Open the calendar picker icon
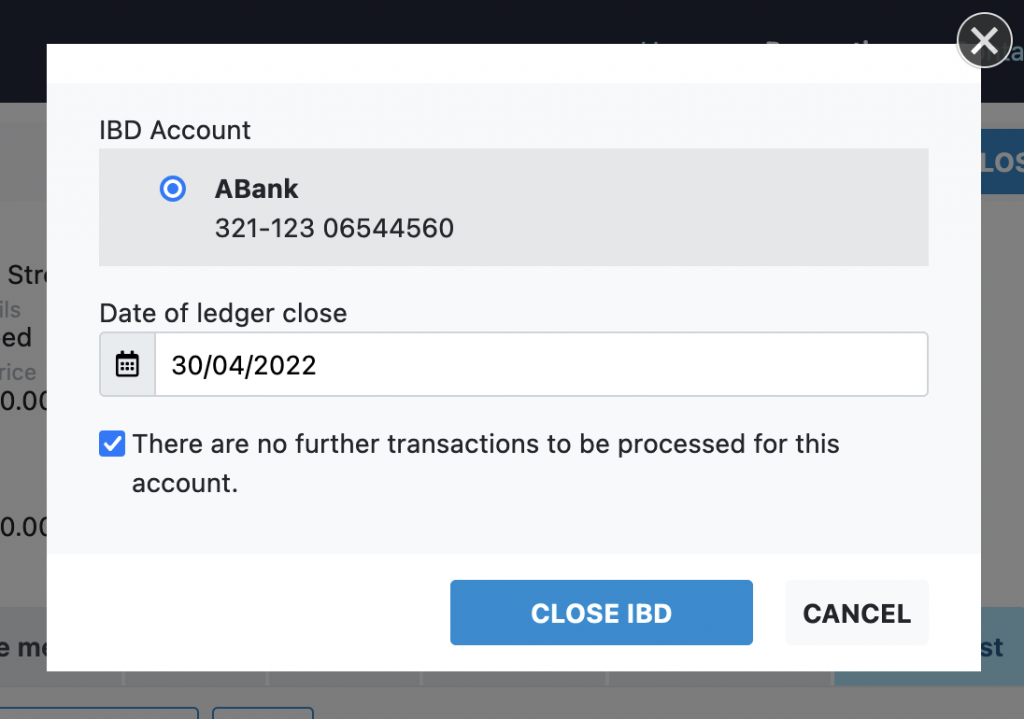This screenshot has width=1024, height=719. point(127,364)
